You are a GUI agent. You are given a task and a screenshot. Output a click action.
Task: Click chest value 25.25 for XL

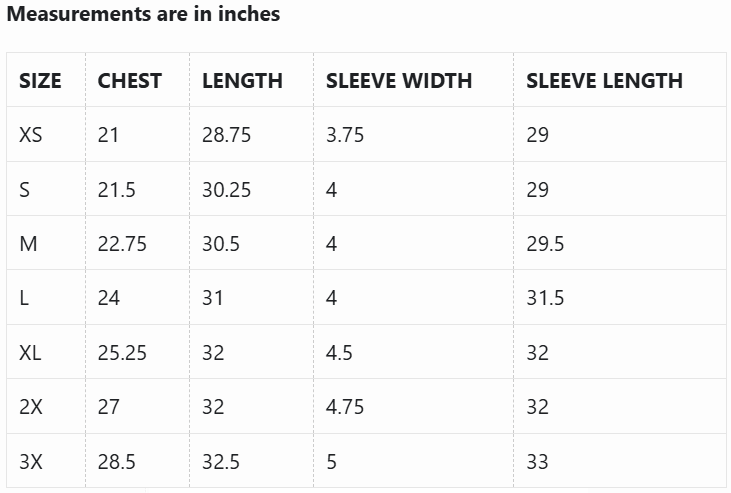(122, 353)
